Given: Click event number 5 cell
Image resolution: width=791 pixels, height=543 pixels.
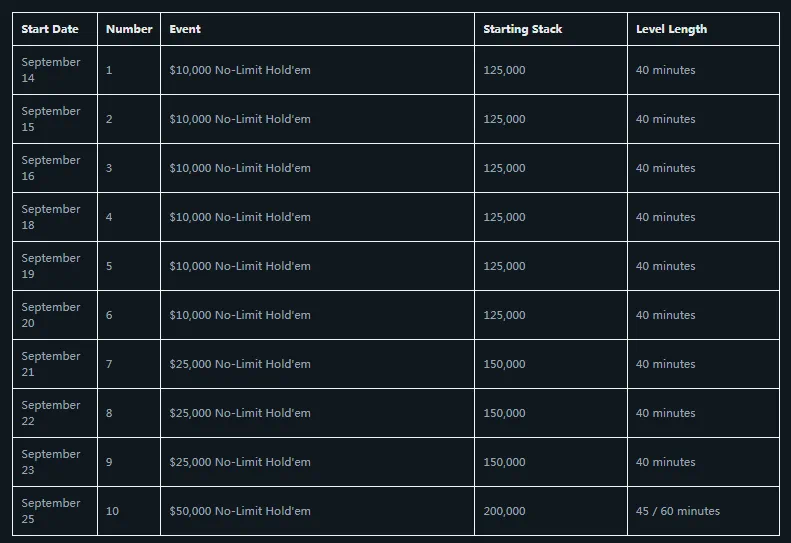Looking at the screenshot, I should tap(109, 266).
